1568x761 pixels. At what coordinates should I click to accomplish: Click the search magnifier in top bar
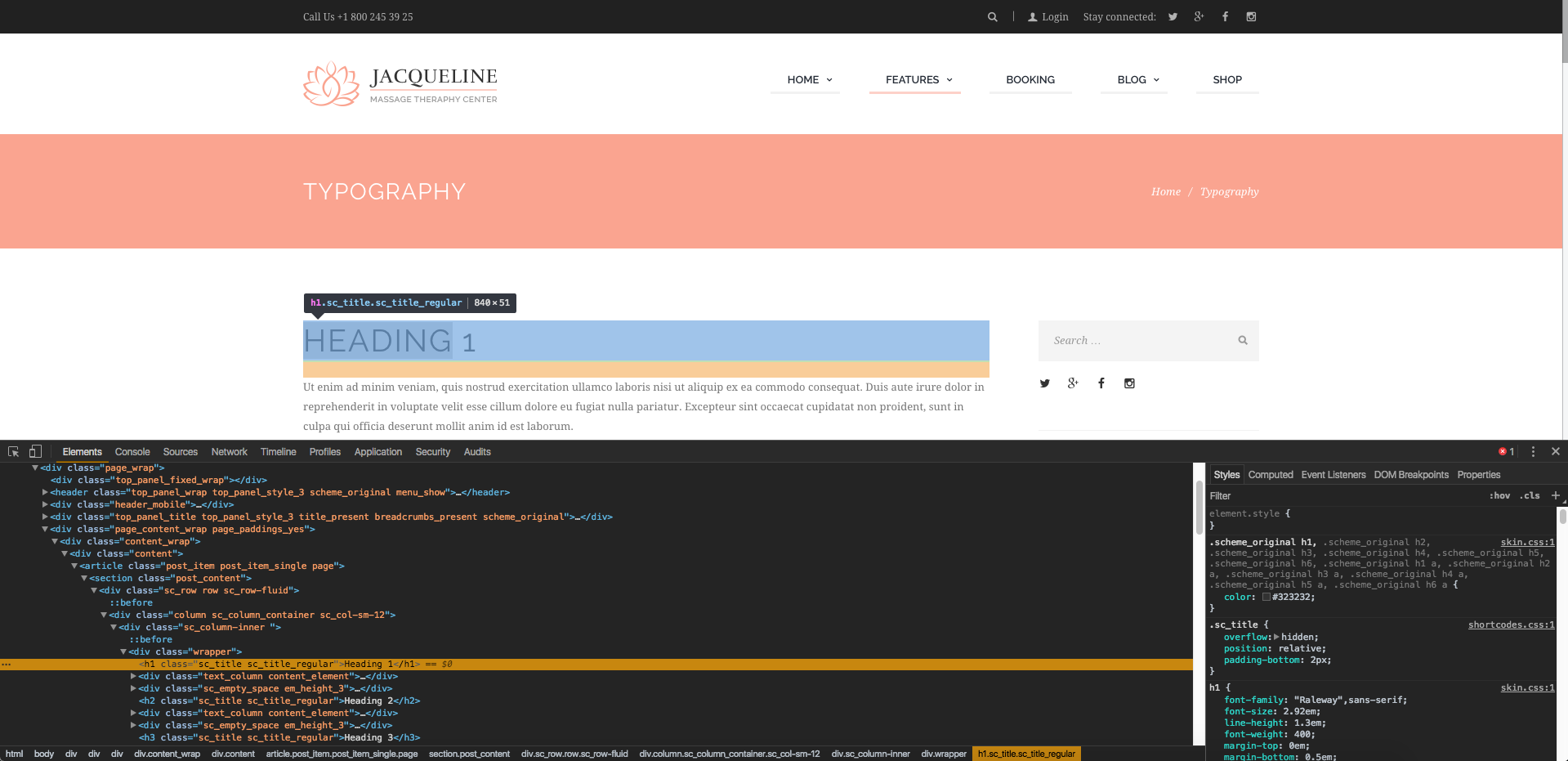click(992, 17)
